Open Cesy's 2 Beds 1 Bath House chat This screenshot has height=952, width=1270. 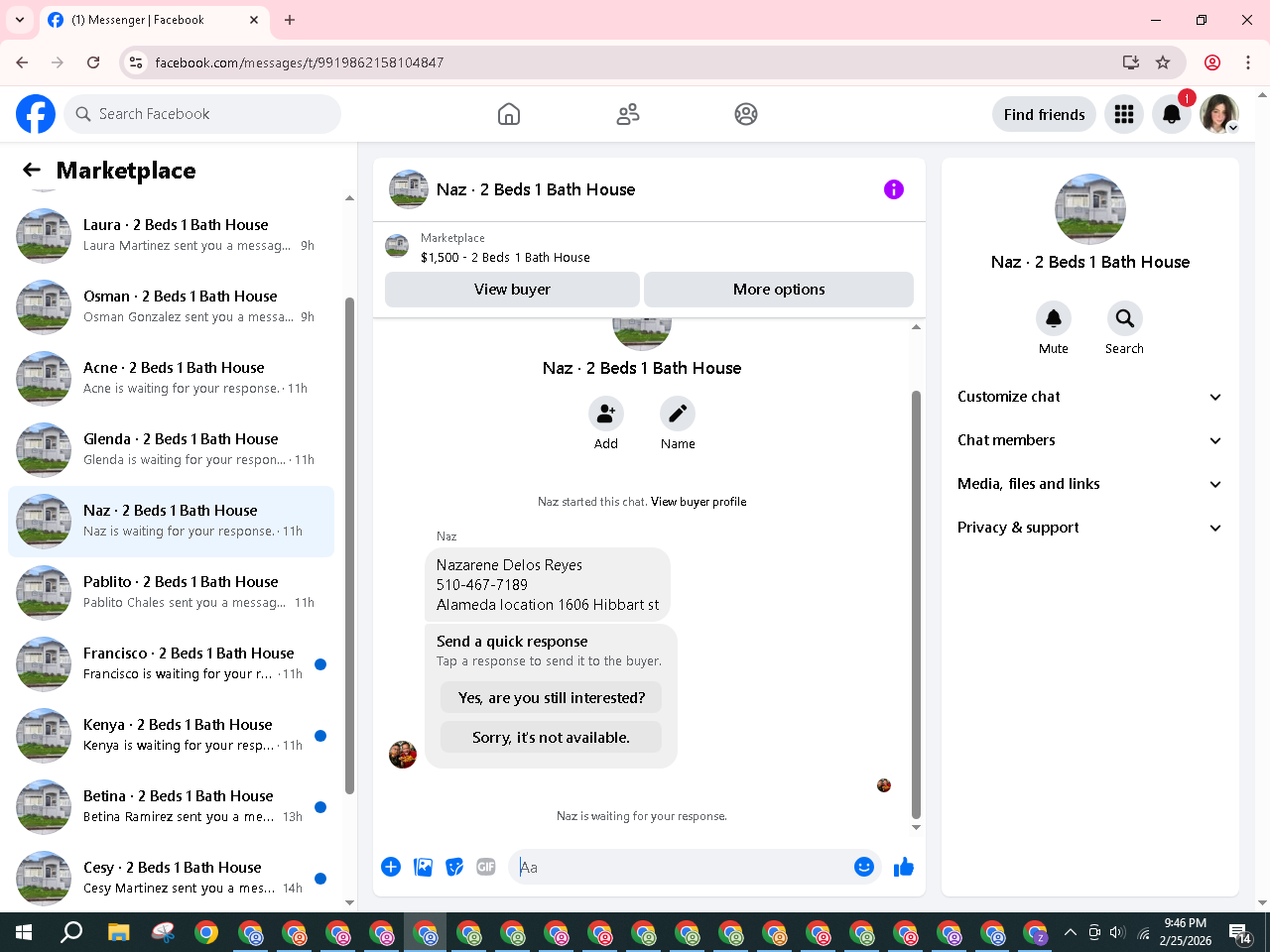point(171,879)
